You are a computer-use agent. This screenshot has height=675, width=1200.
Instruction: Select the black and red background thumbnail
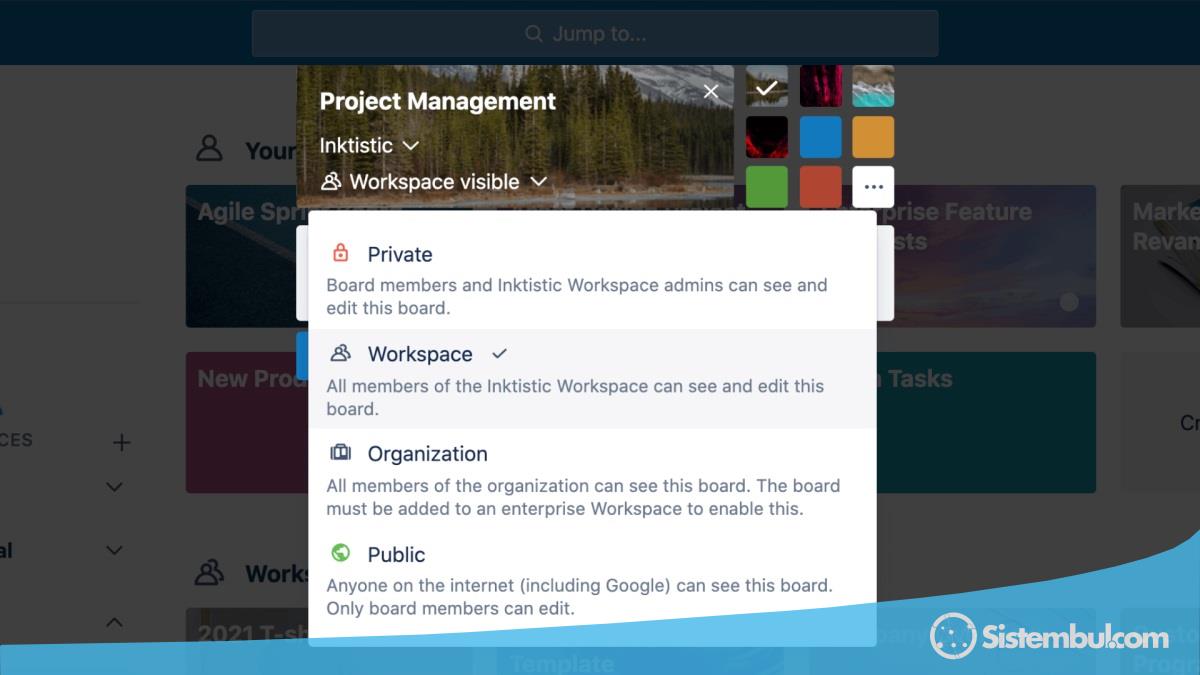(767, 137)
